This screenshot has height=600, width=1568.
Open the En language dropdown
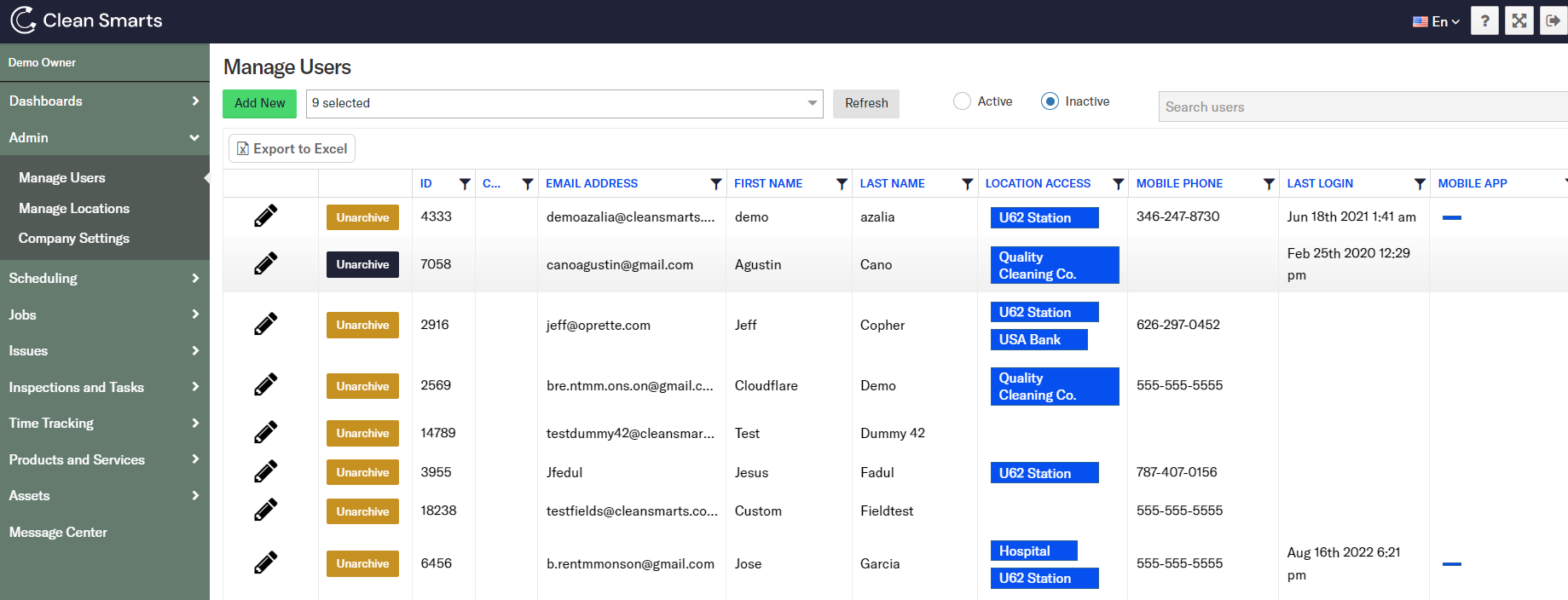pos(1436,21)
